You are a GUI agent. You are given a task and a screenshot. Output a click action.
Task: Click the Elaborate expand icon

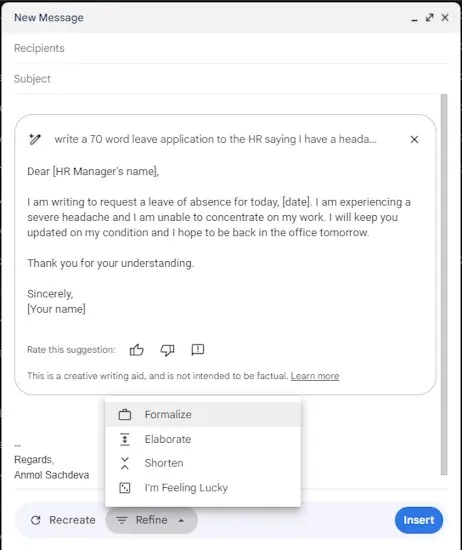(x=125, y=439)
